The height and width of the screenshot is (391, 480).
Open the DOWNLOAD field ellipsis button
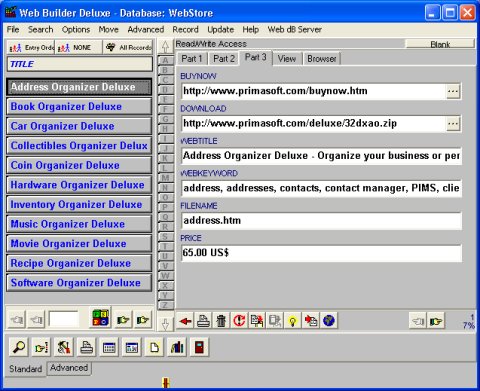pyautogui.click(x=453, y=124)
